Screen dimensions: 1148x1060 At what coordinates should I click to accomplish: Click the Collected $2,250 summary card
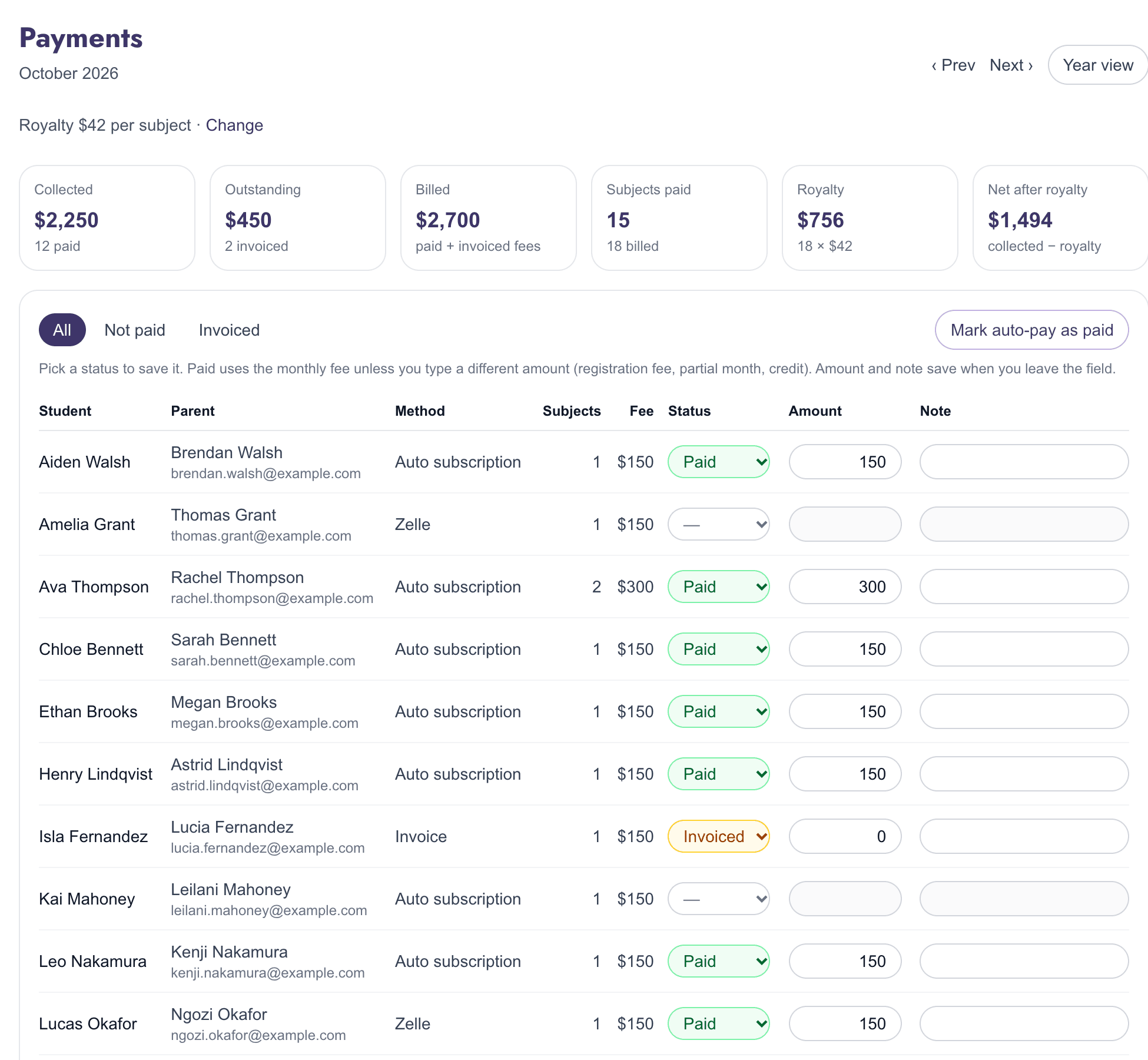click(107, 218)
